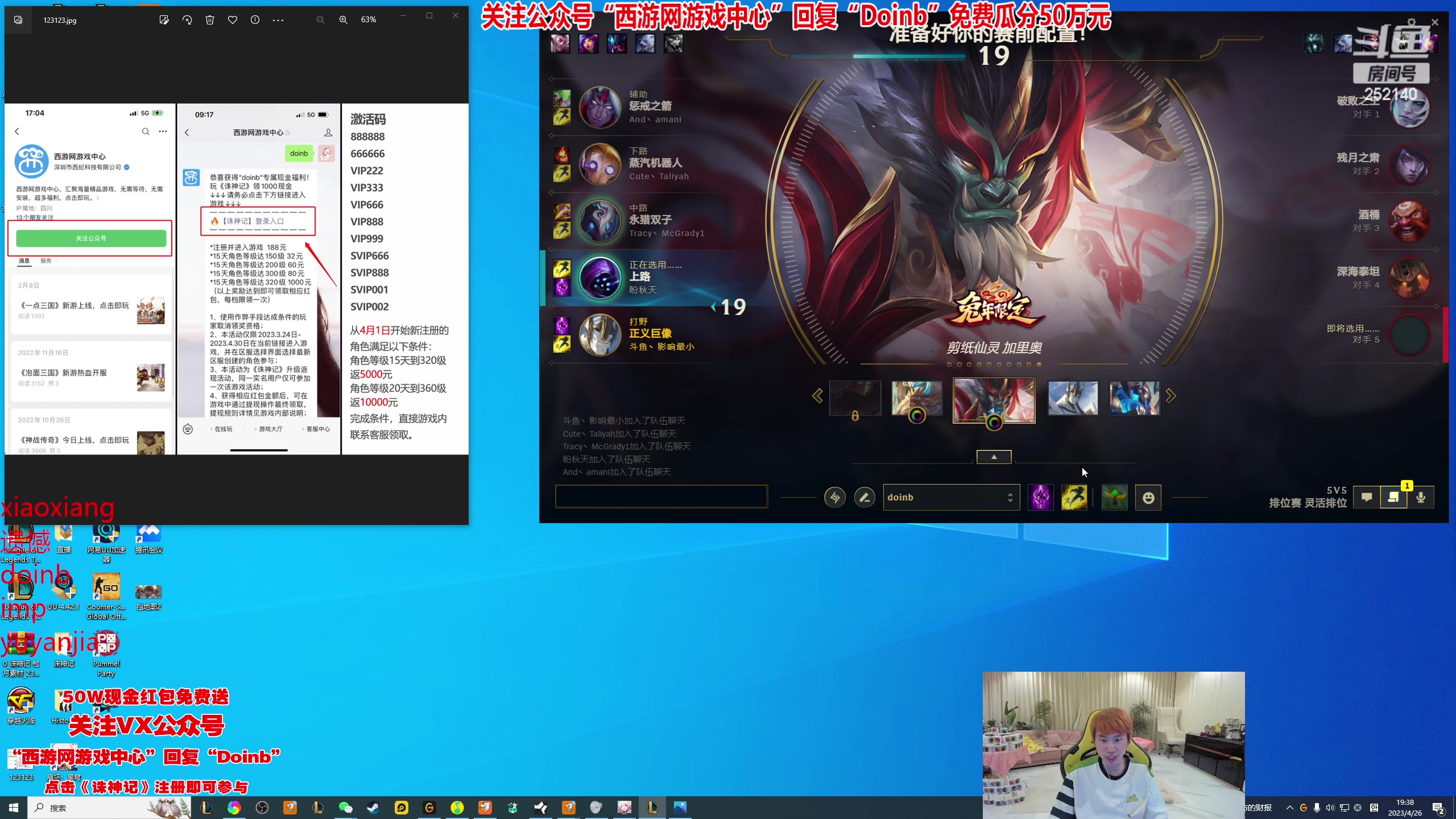The height and width of the screenshot is (819, 1456).
Task: Show hidden system tray icons
Action: pos(1290,808)
